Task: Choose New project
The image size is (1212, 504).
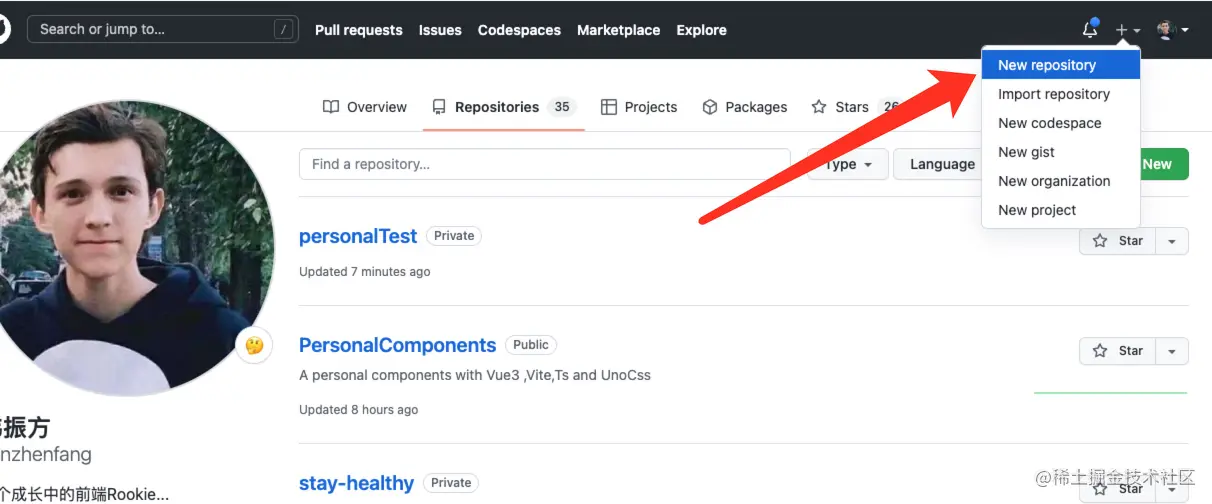Action: pos(1061,210)
